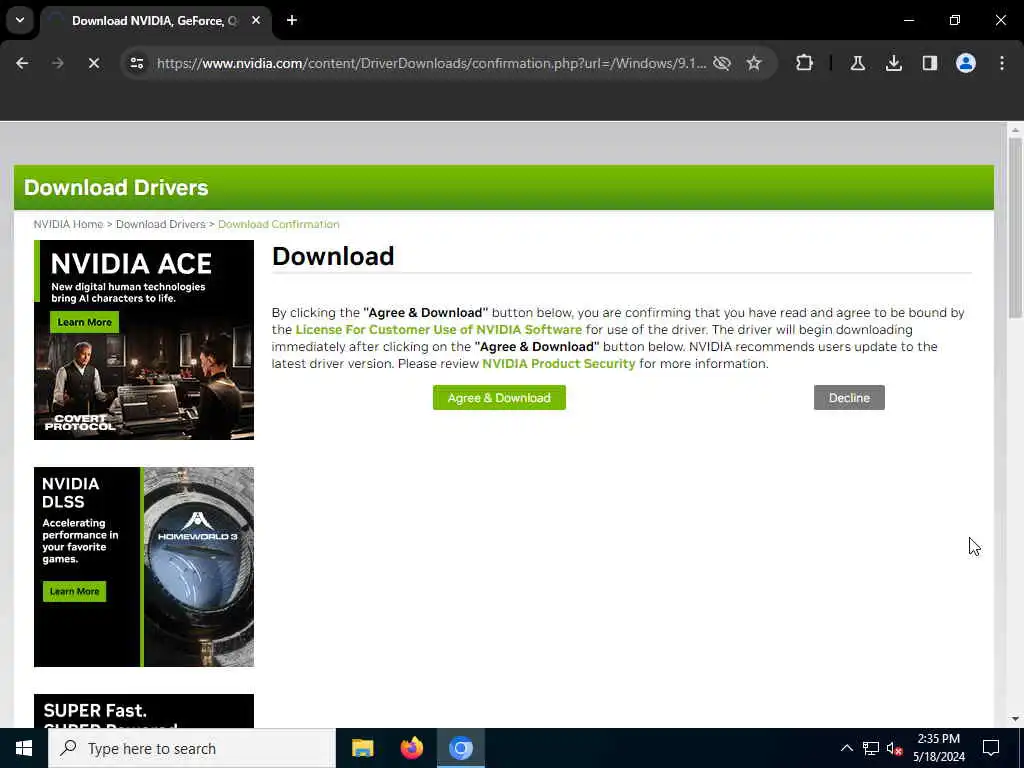Click Learn More on NVIDIA DLSS ad

tap(74, 591)
